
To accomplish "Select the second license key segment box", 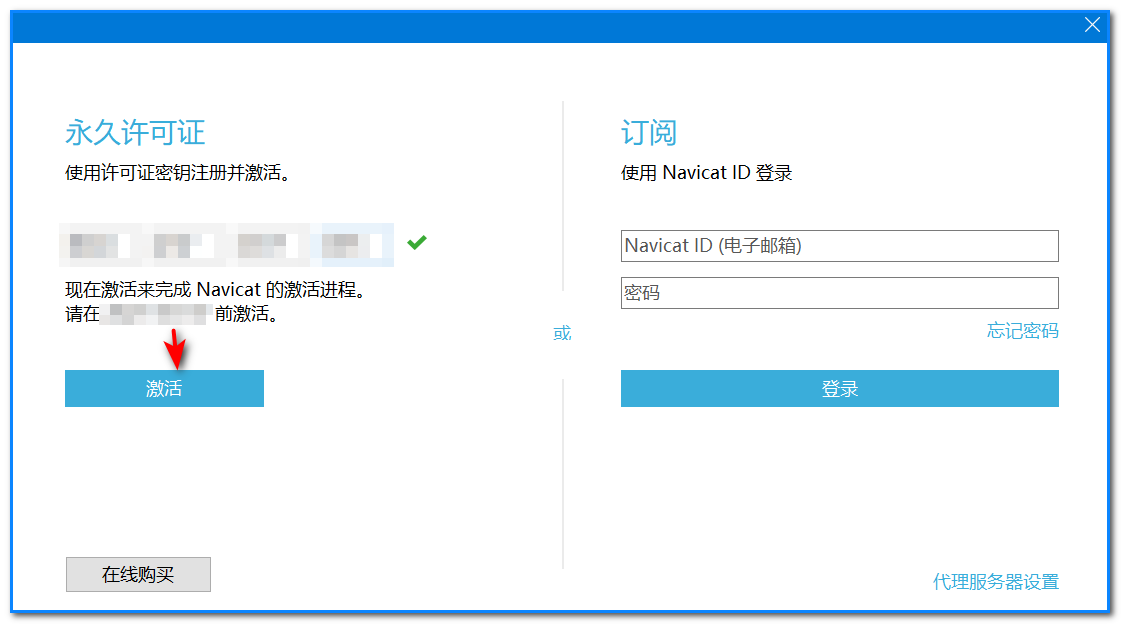I will (184, 245).
